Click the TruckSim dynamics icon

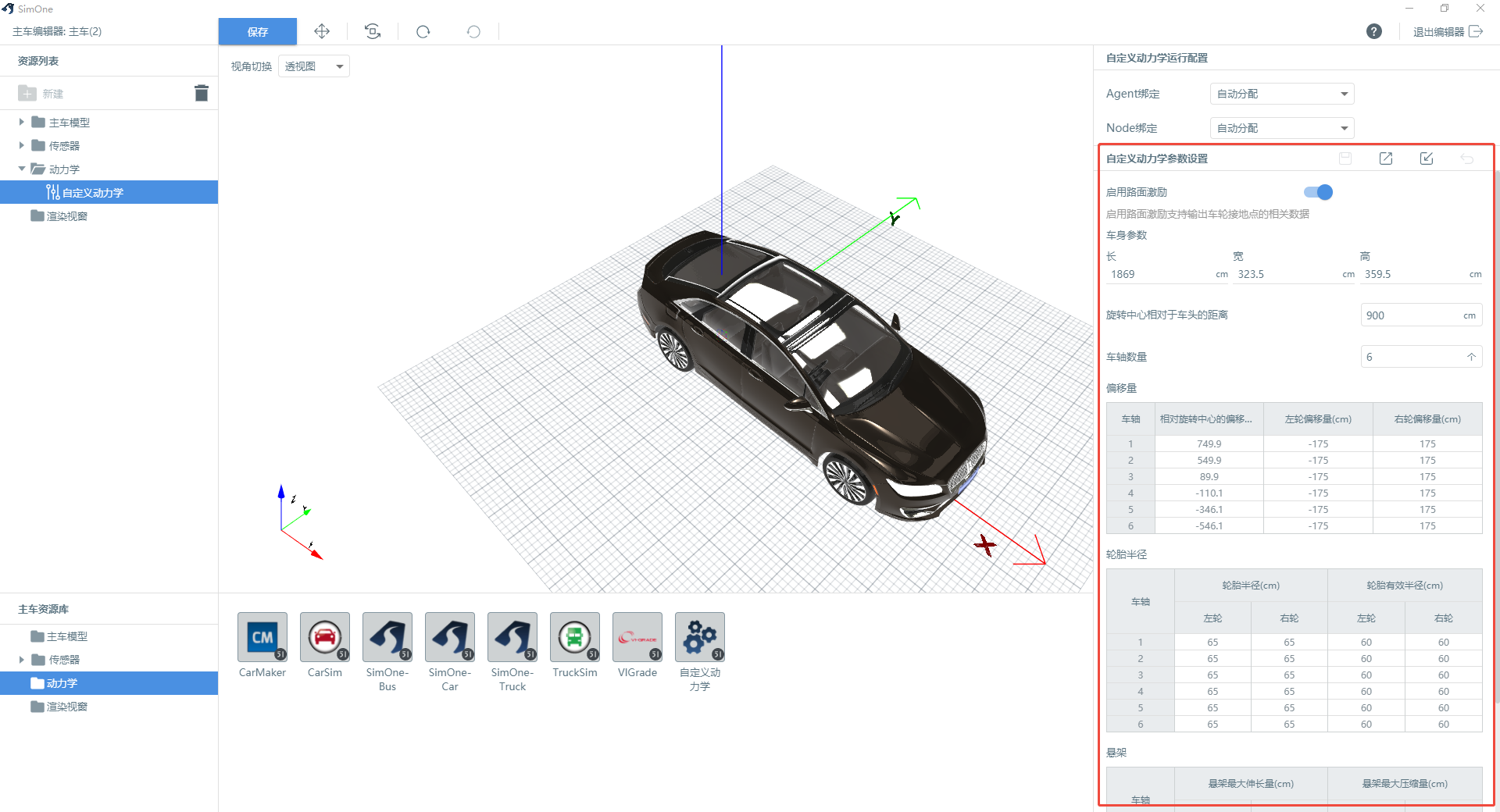click(x=575, y=637)
